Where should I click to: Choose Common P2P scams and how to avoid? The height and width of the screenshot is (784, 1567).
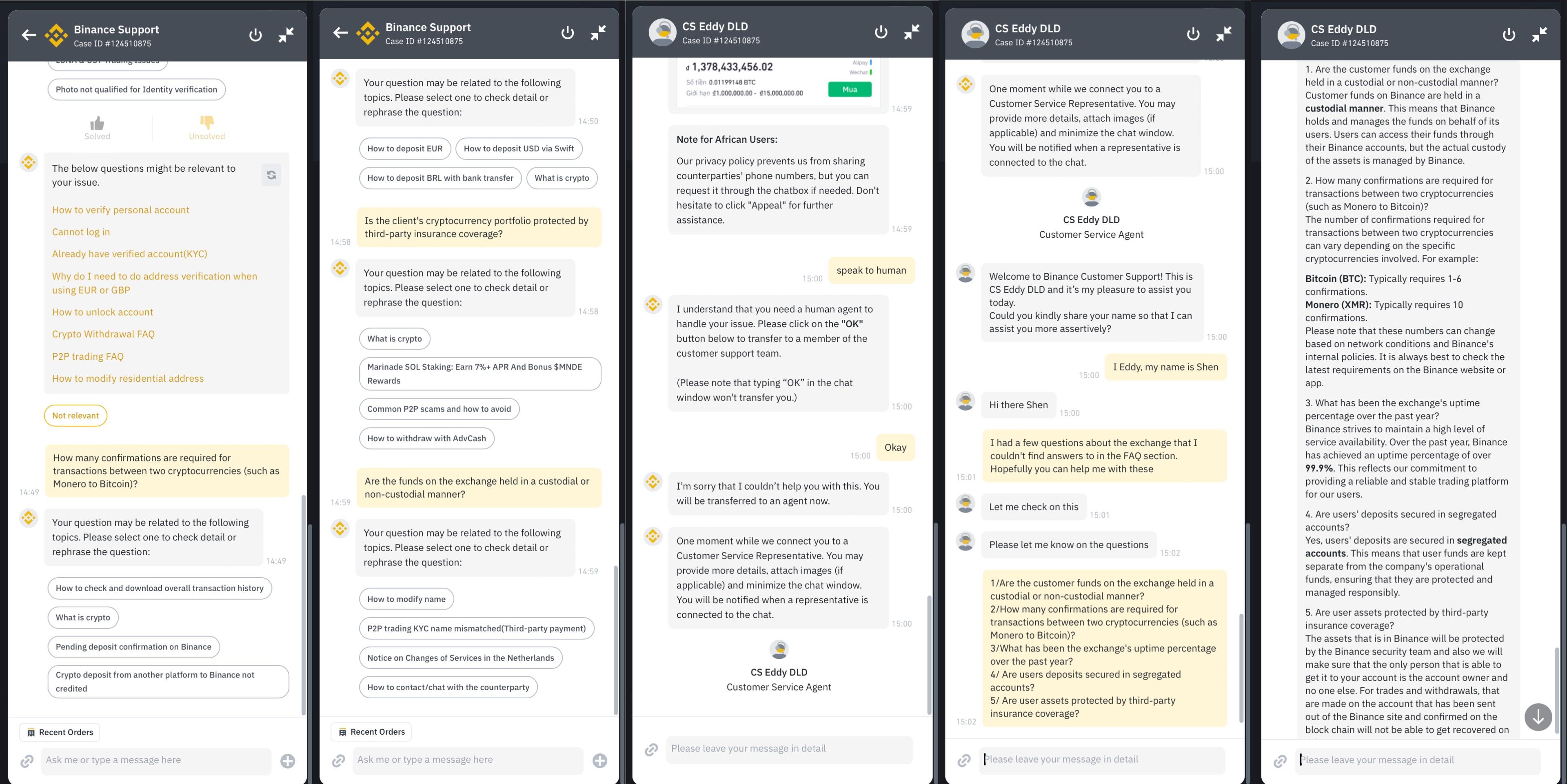click(439, 409)
